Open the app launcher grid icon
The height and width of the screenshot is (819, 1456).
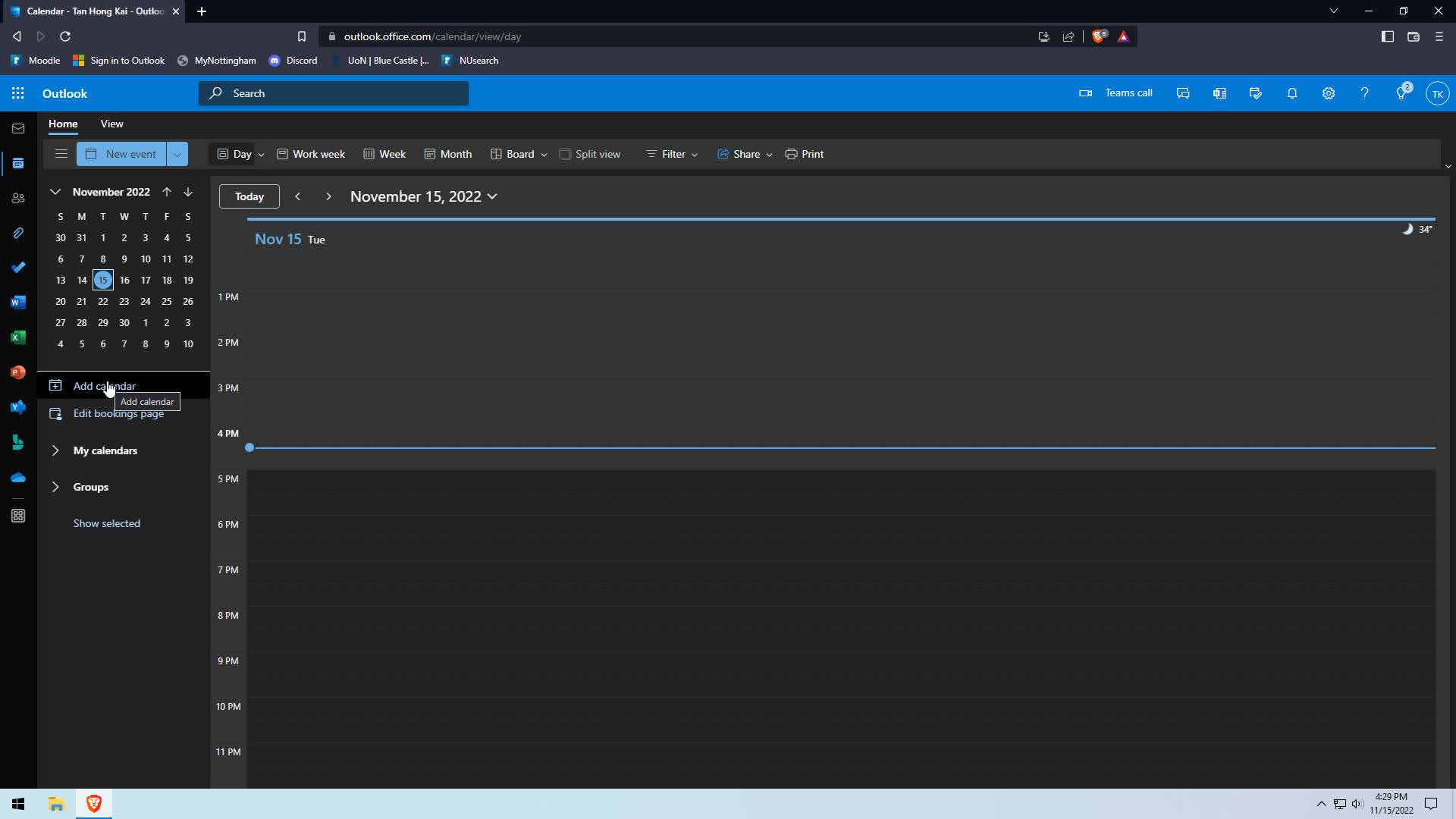pyautogui.click(x=18, y=93)
